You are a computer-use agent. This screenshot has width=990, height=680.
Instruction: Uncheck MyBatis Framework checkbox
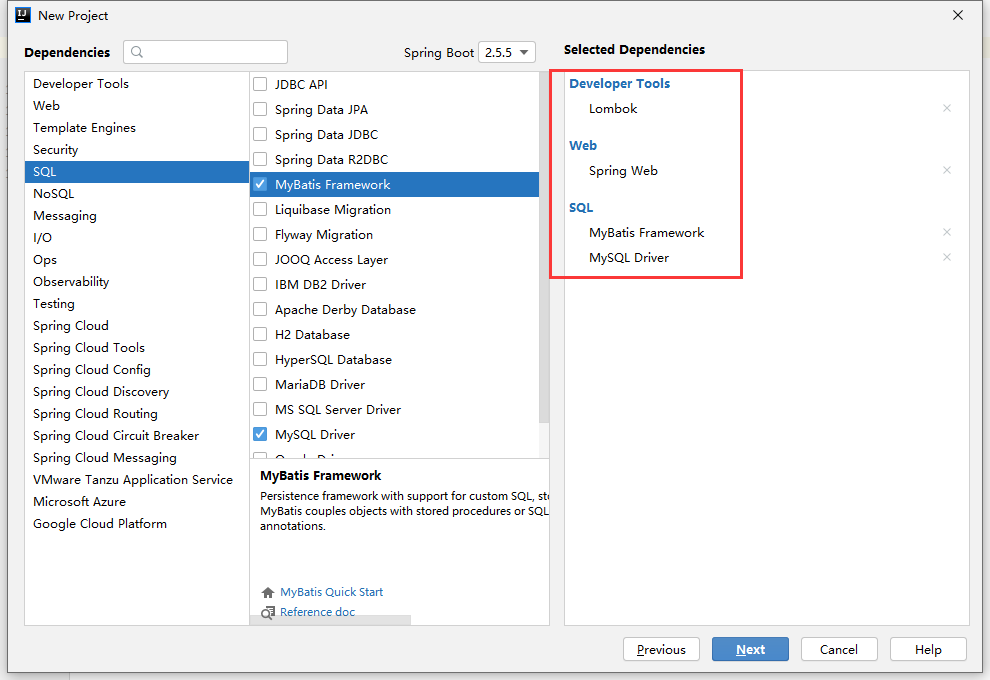260,184
